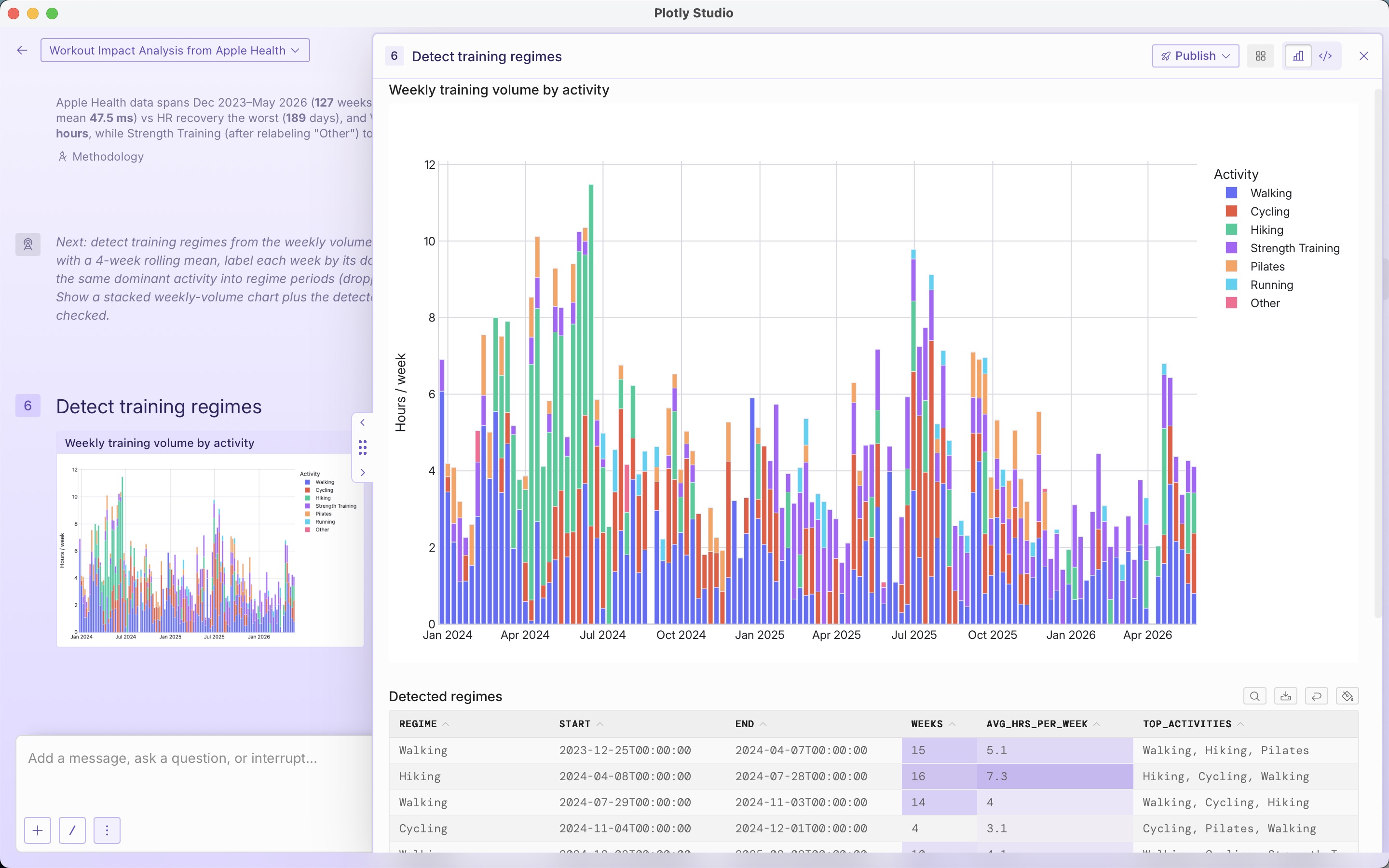Click the Jul 2024 axis label
The width and height of the screenshot is (1389, 868).
[x=603, y=635]
